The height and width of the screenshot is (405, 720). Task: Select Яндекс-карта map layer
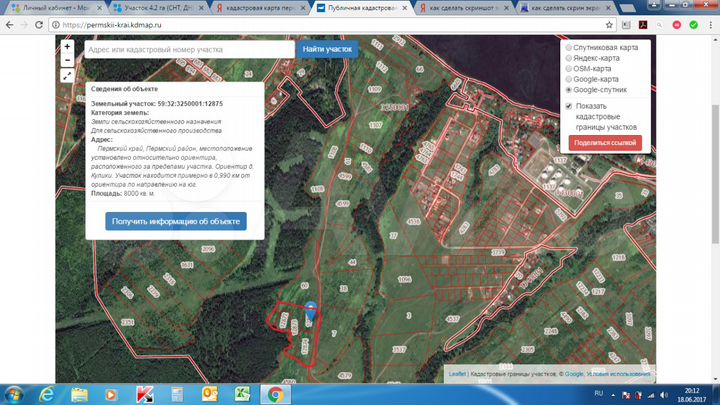pyautogui.click(x=570, y=58)
